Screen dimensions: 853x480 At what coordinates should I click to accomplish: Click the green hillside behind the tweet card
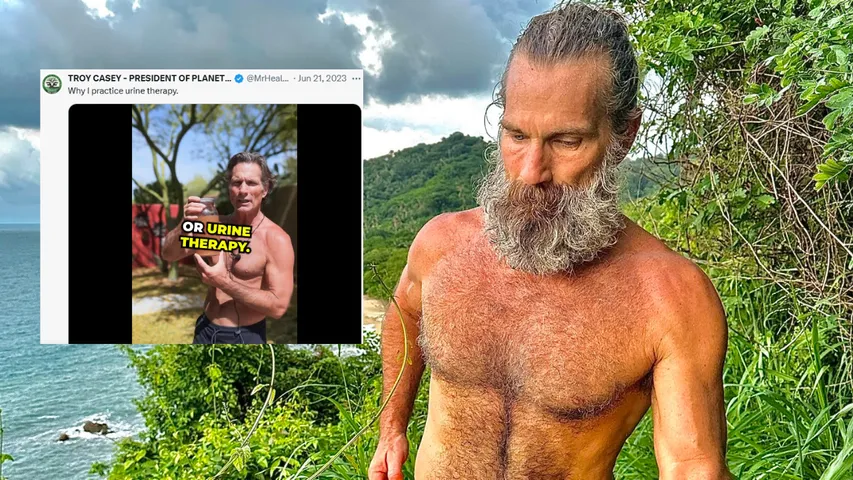tap(424, 185)
